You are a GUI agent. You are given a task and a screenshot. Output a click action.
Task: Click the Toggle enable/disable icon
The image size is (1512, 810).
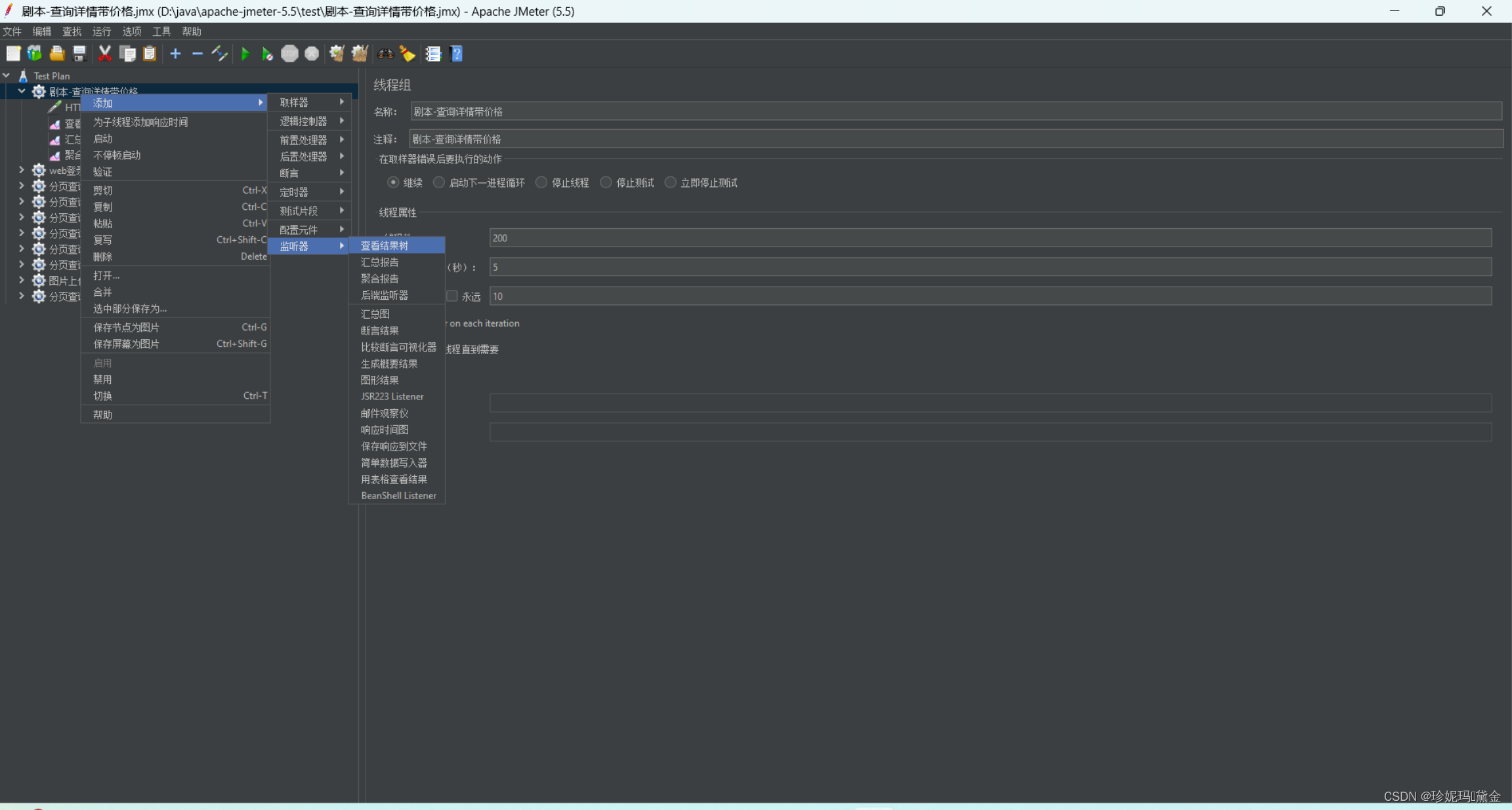[220, 54]
